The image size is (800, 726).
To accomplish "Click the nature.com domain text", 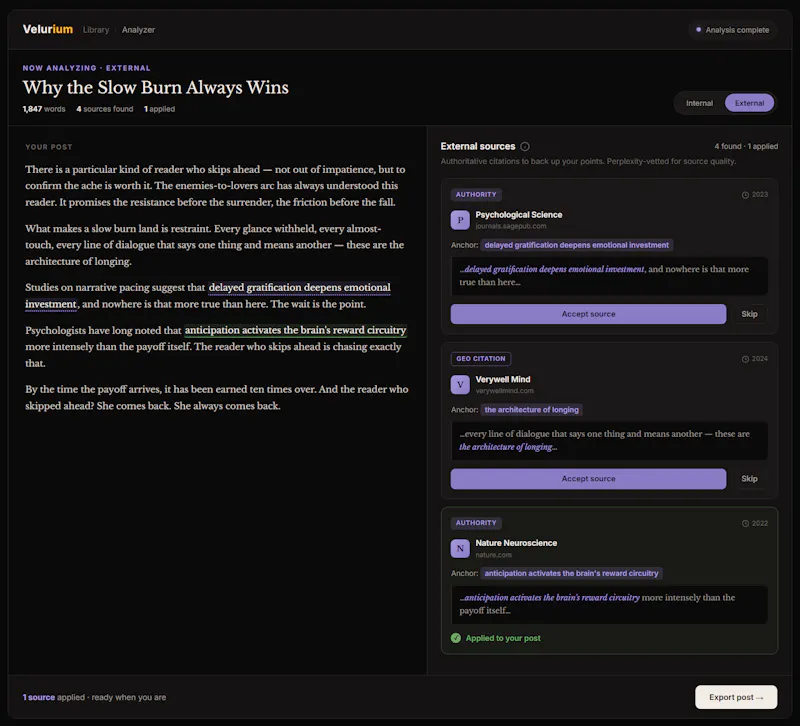I will click(x=493, y=555).
